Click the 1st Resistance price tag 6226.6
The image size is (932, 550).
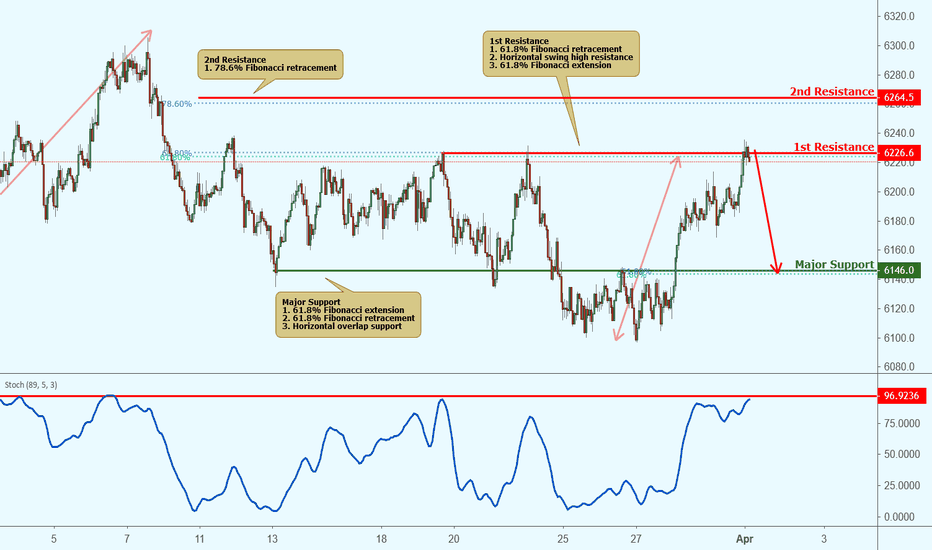pos(899,153)
